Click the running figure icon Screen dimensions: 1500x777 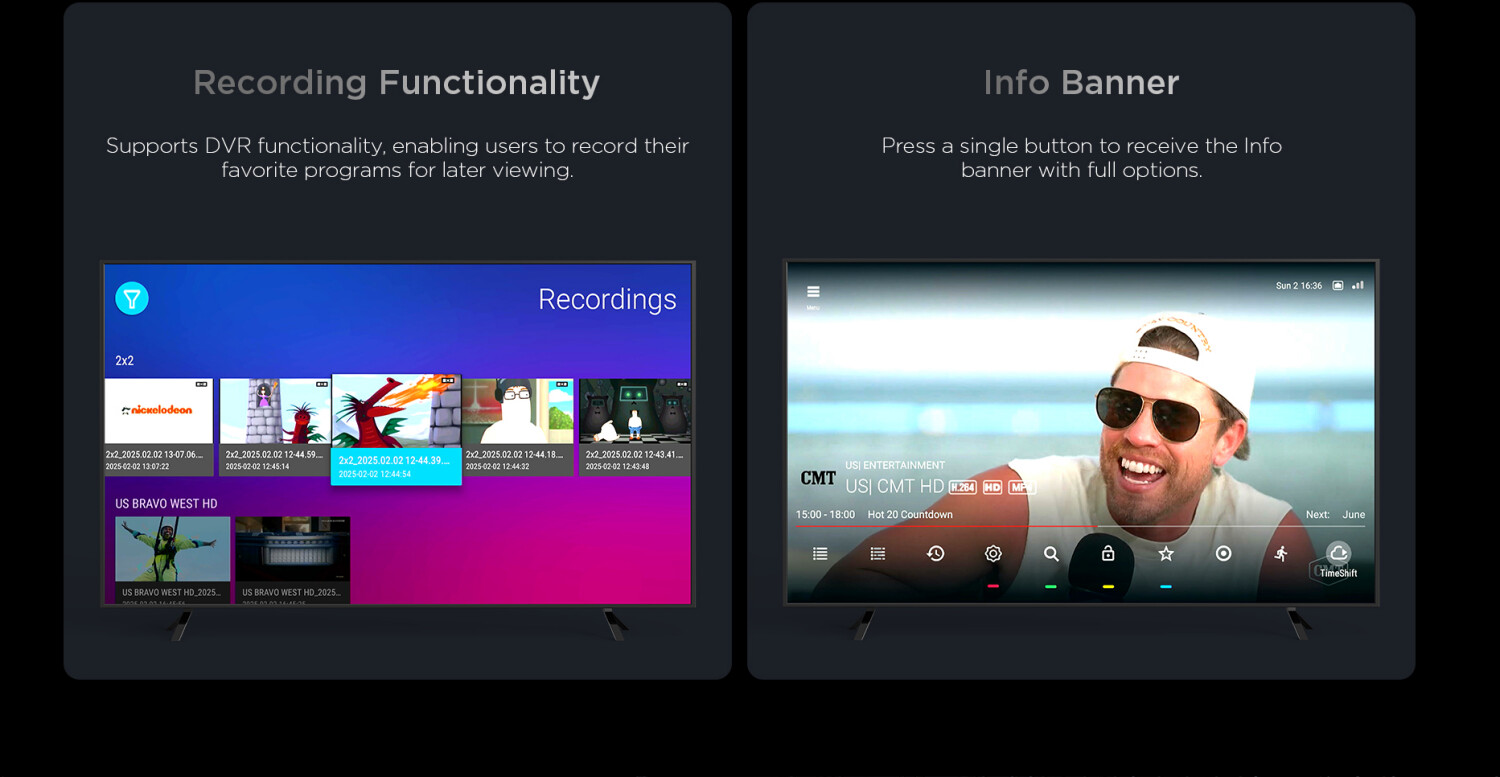[1281, 553]
